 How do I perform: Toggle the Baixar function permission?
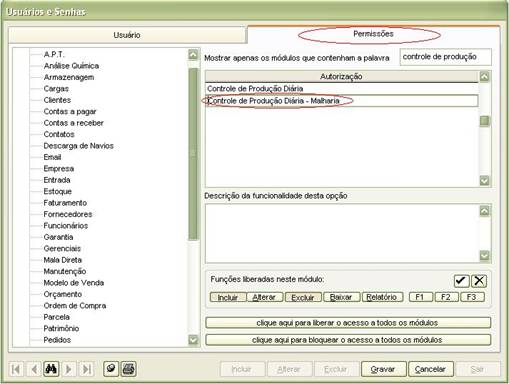click(x=341, y=297)
